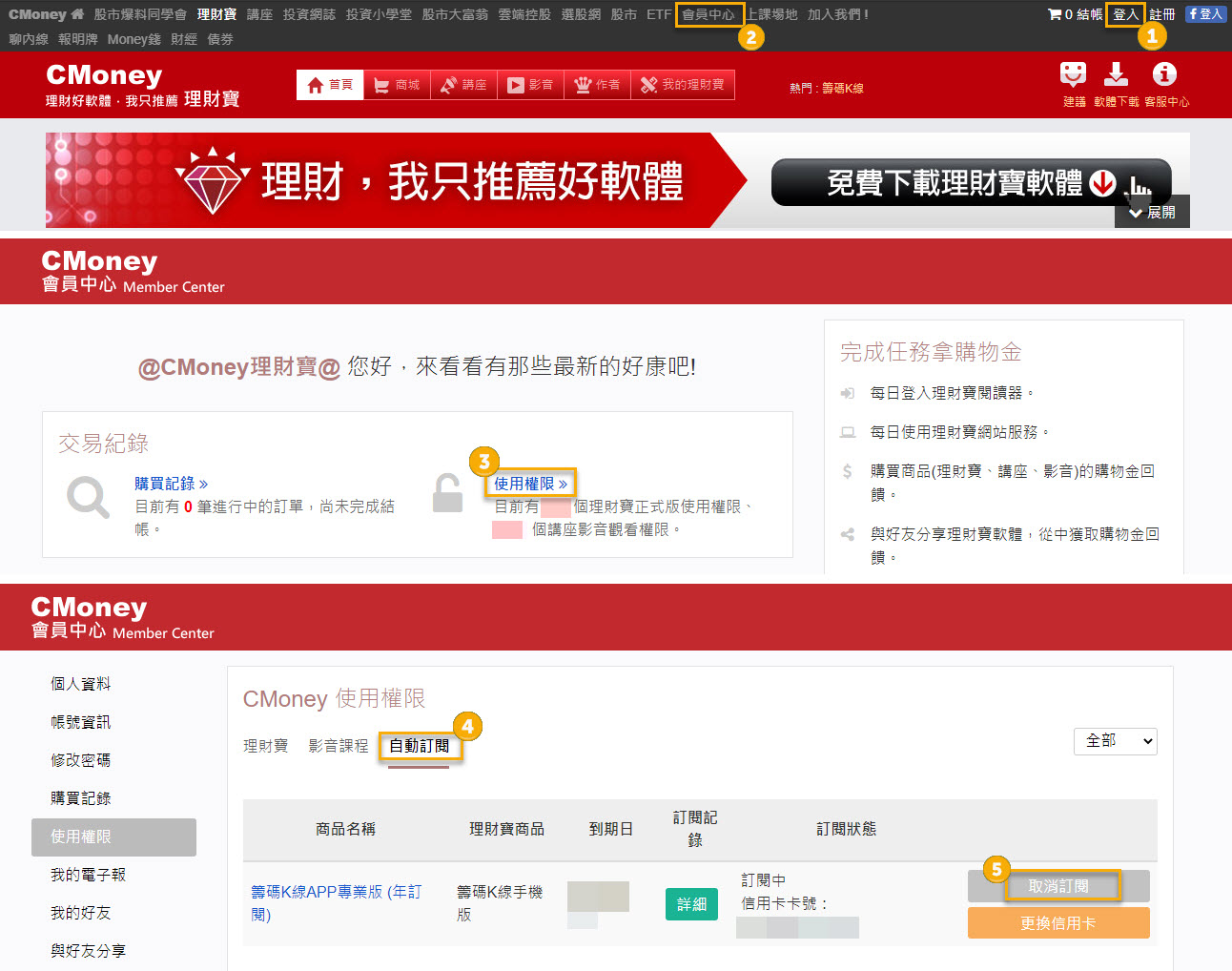Click the diamond logo in the banner
Viewport: 1232px width, 971px height.
[x=213, y=180]
